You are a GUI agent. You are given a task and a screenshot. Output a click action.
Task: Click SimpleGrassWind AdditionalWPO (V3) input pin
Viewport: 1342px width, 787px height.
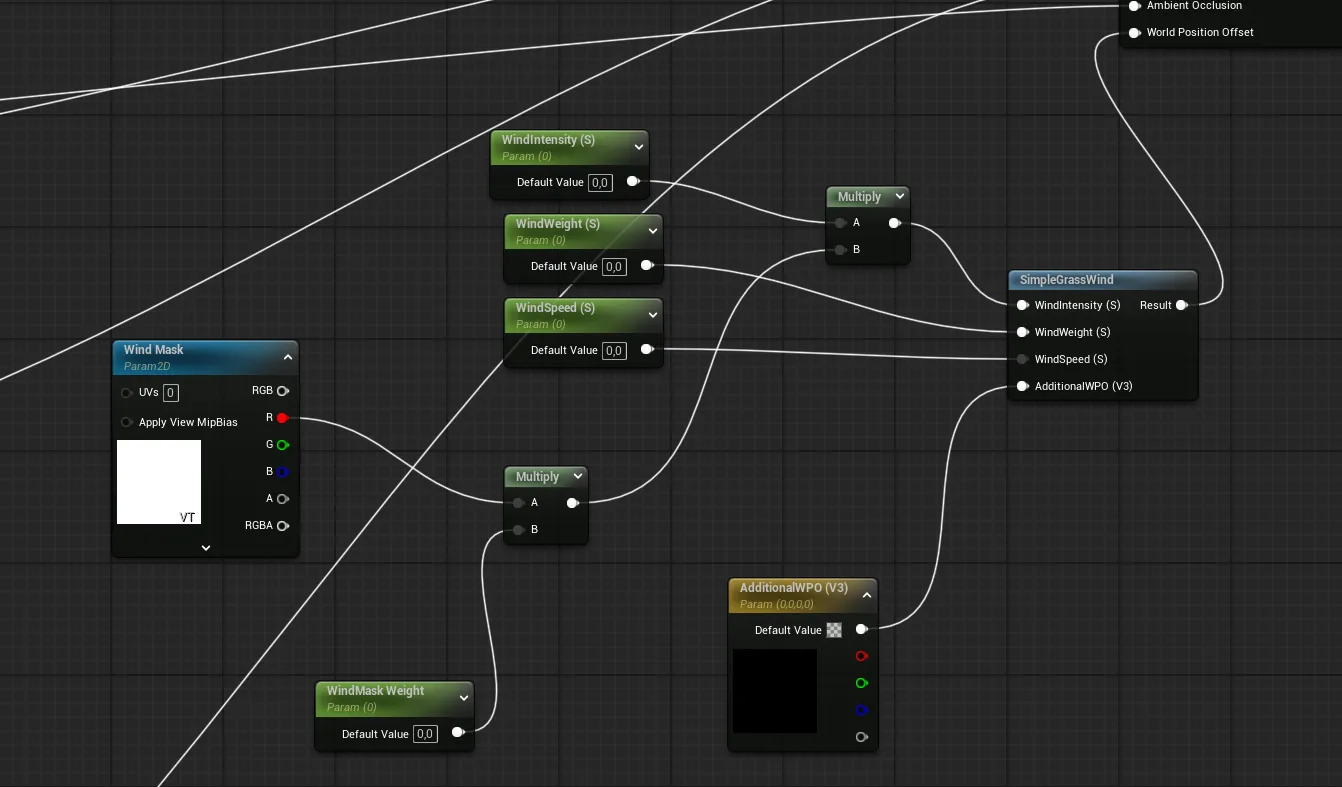pos(1022,386)
